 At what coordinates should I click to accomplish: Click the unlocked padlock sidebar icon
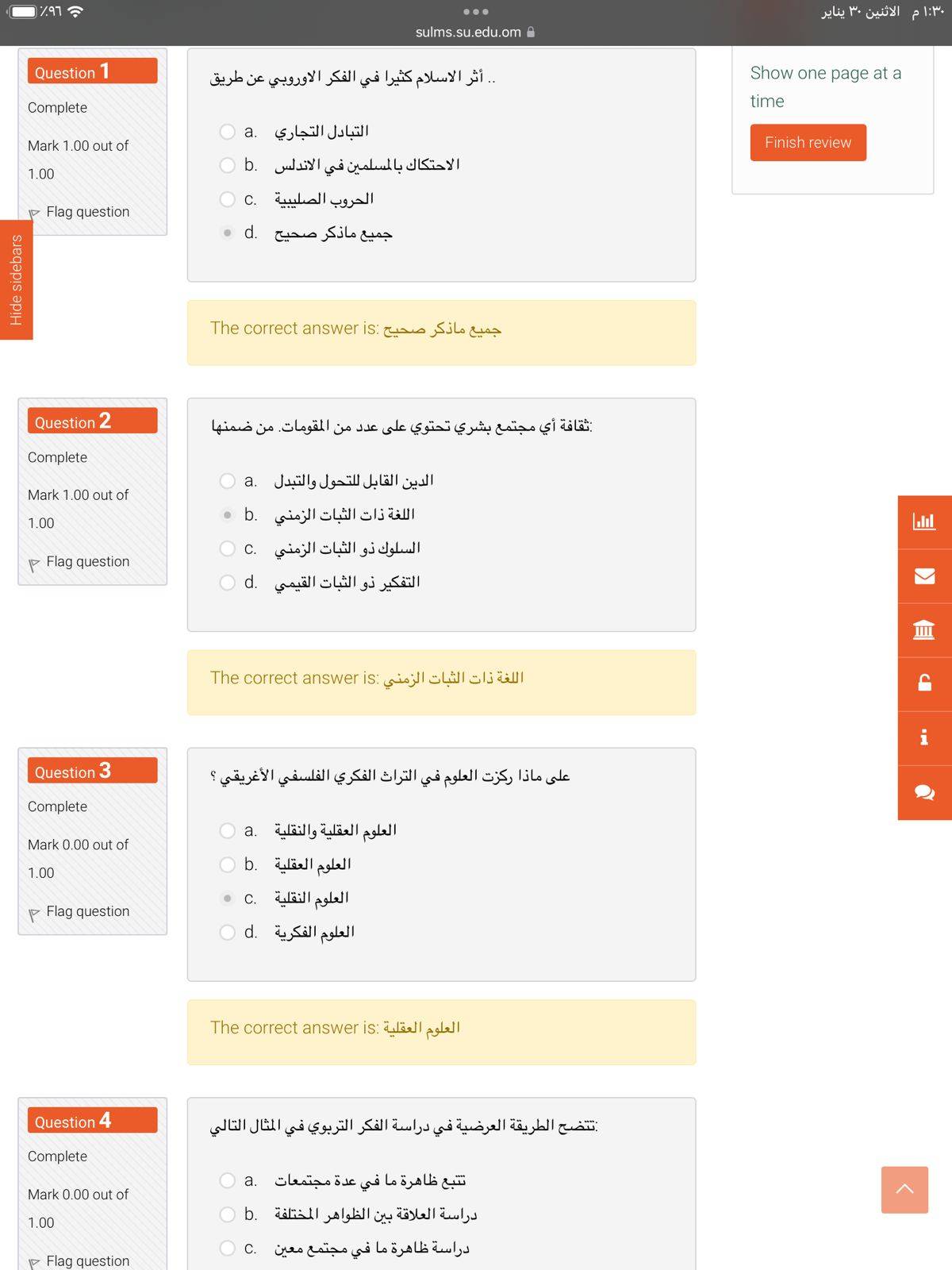pyautogui.click(x=924, y=683)
